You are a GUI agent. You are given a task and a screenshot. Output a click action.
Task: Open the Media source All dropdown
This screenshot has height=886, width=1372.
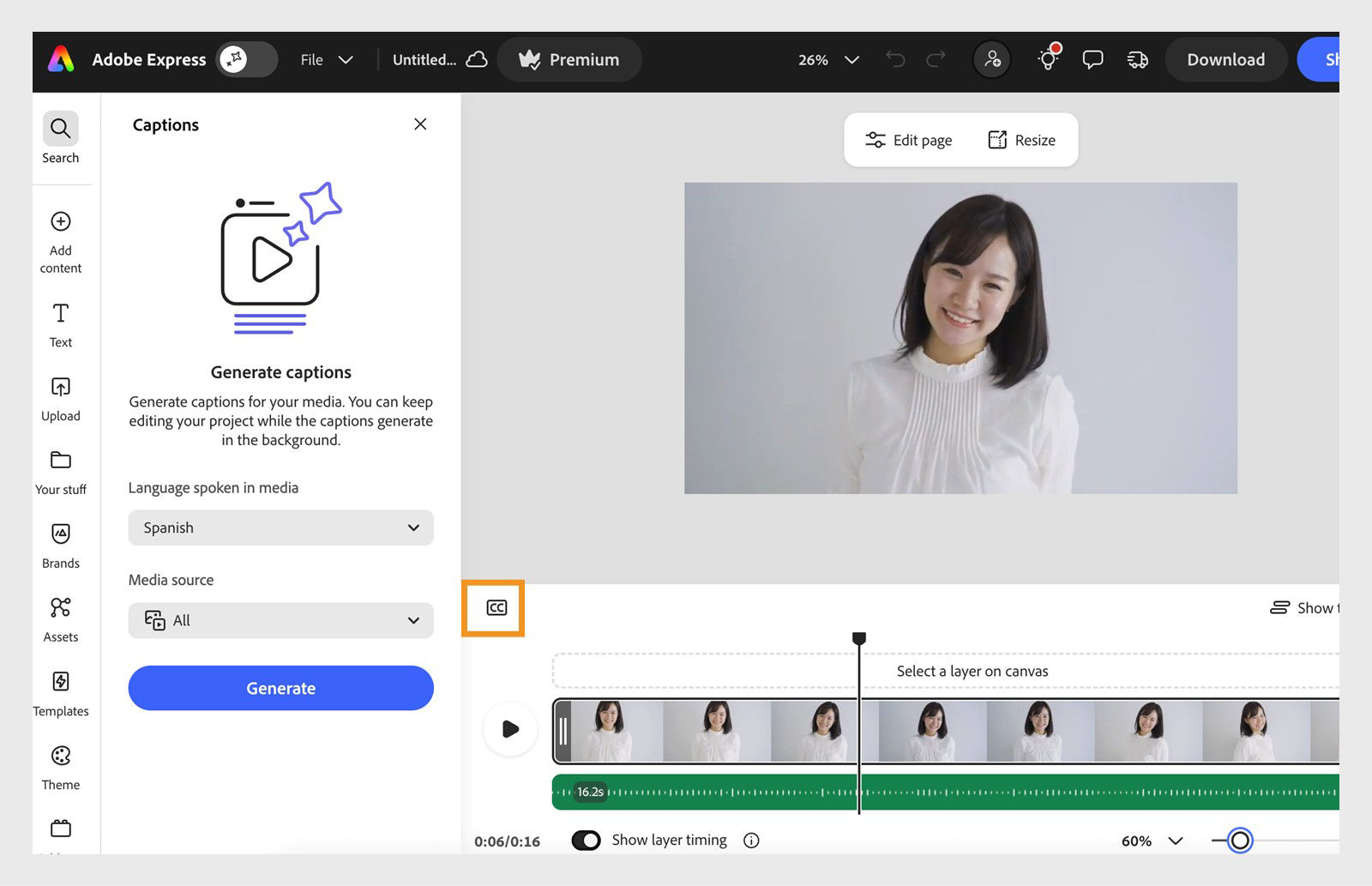[280, 620]
